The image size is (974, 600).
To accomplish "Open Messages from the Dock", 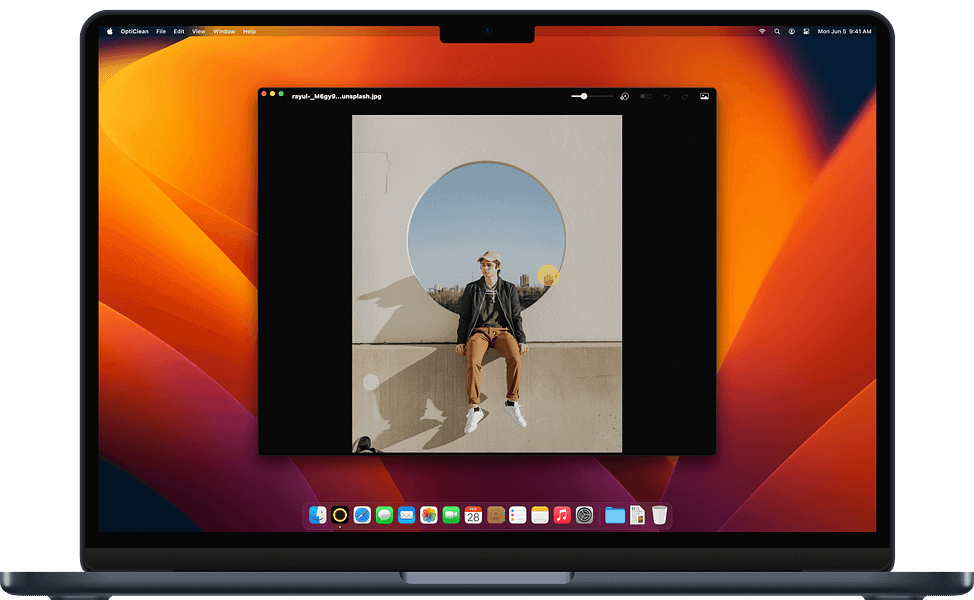I will pos(385,515).
